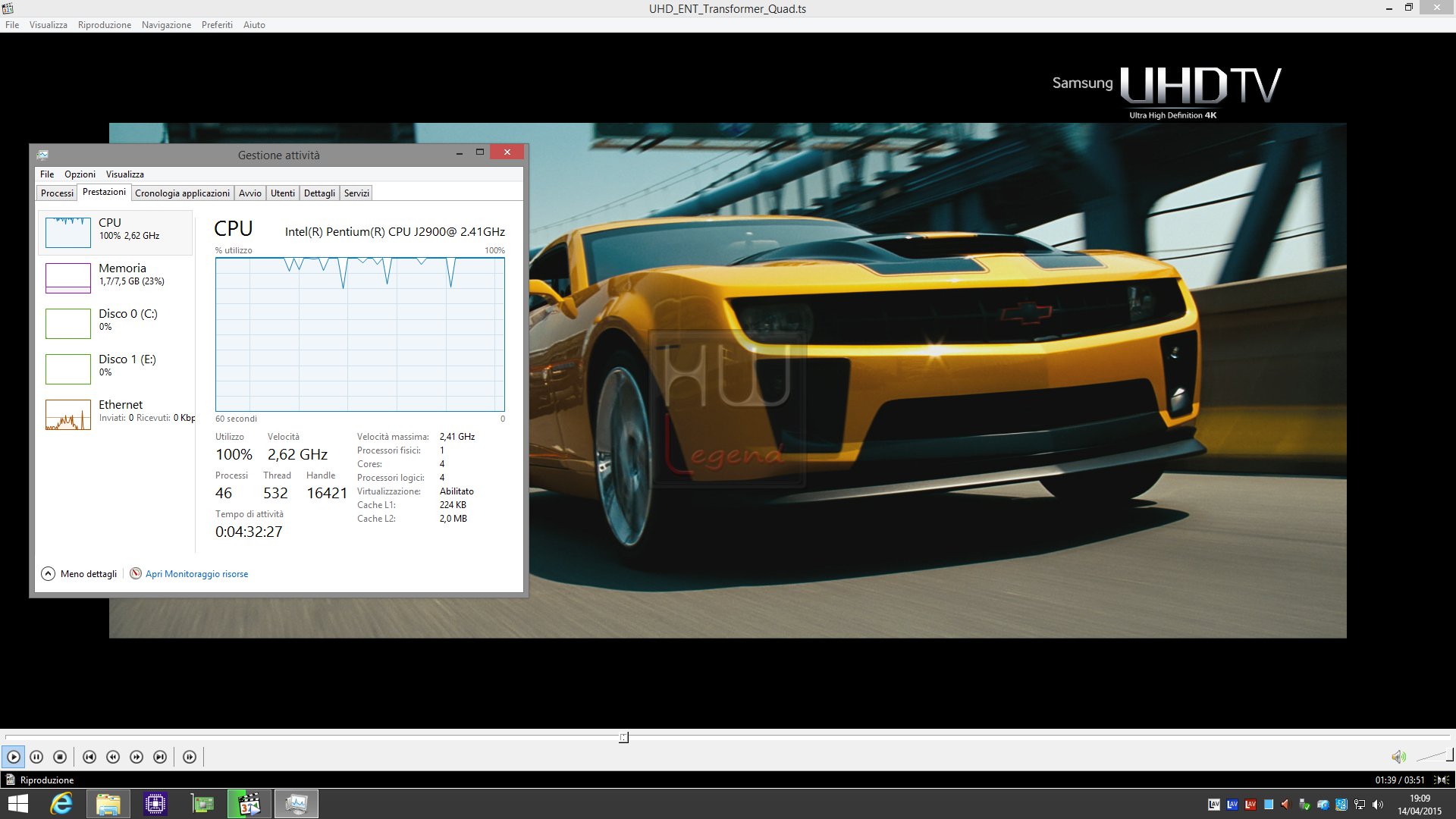Open the network connection tray icon

click(x=1360, y=805)
